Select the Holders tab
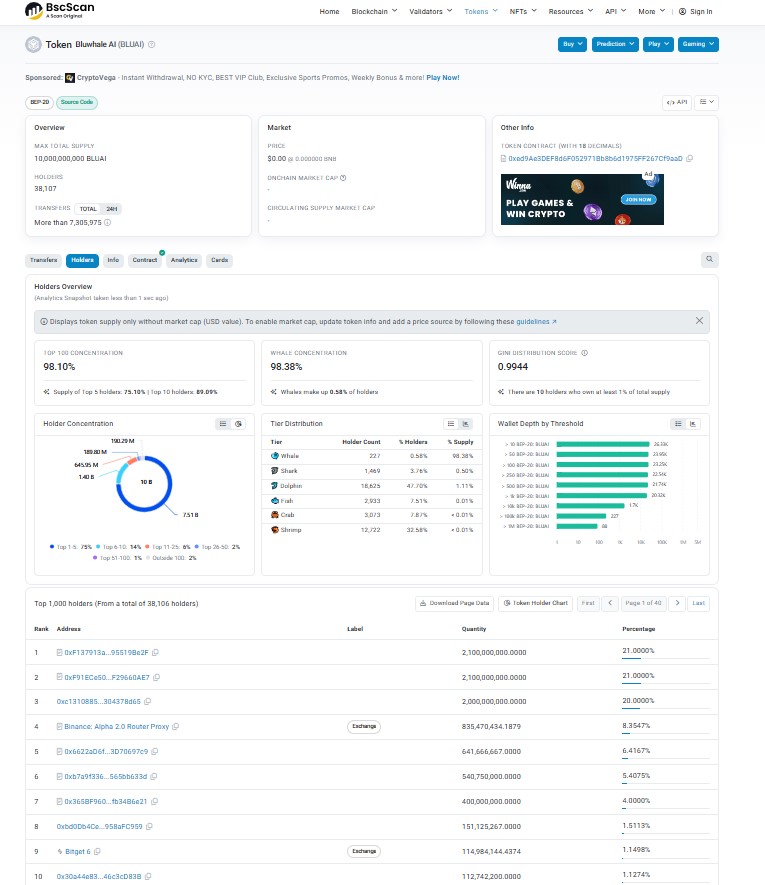Image resolution: width=765 pixels, height=885 pixels. coord(82,260)
